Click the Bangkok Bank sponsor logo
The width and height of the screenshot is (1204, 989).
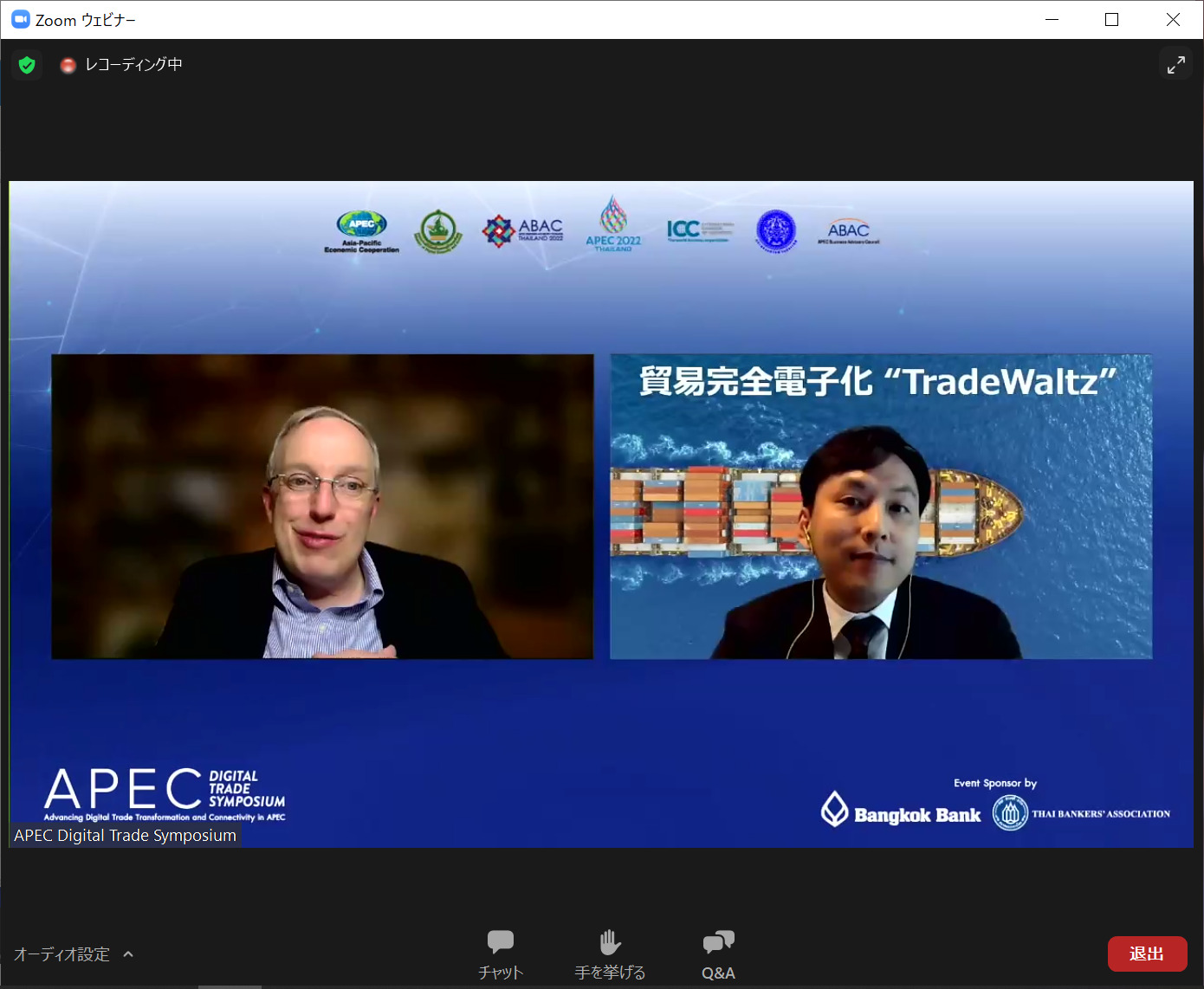[x=901, y=811]
